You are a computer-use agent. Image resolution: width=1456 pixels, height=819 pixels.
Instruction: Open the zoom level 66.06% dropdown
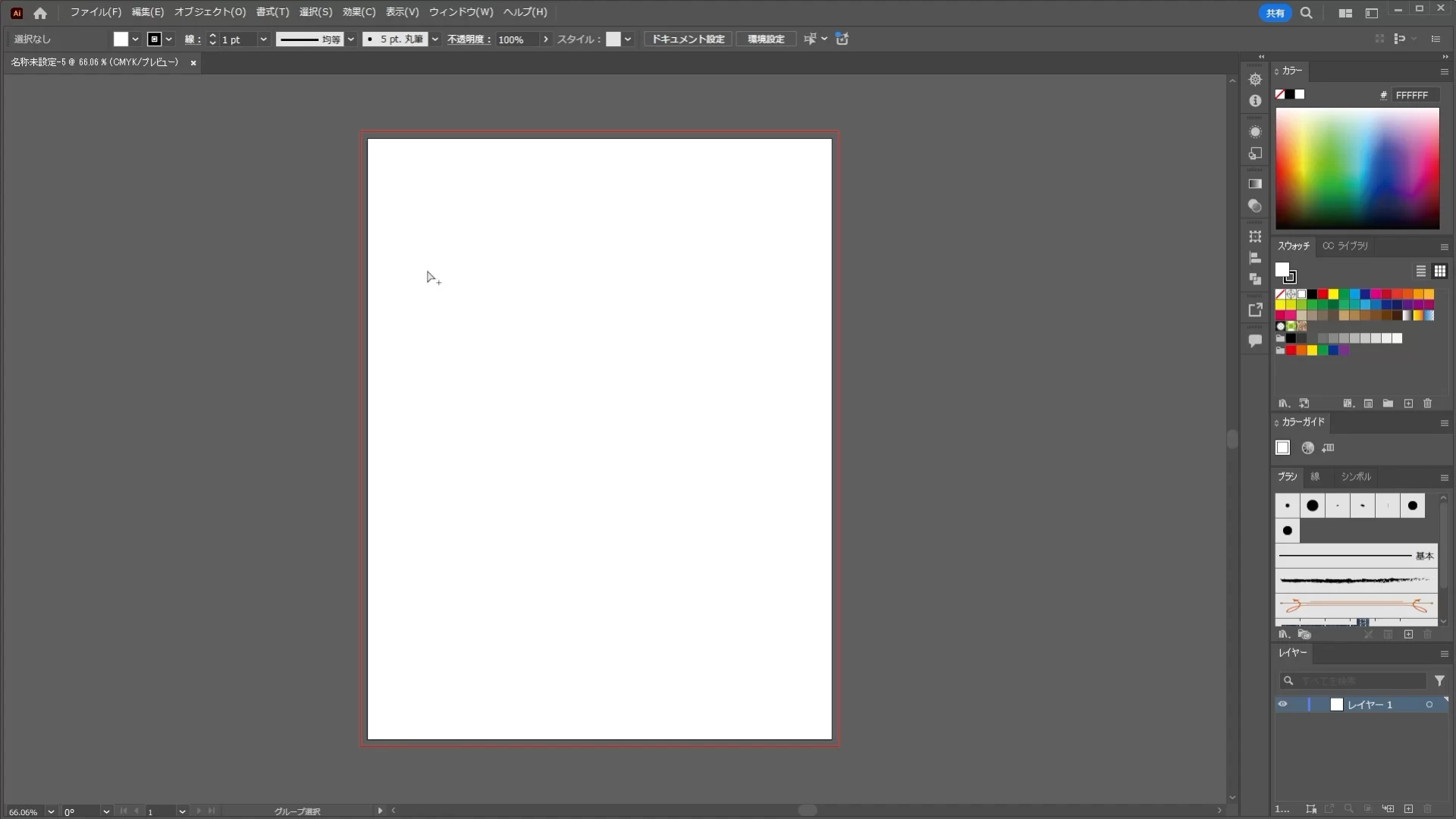pos(51,811)
